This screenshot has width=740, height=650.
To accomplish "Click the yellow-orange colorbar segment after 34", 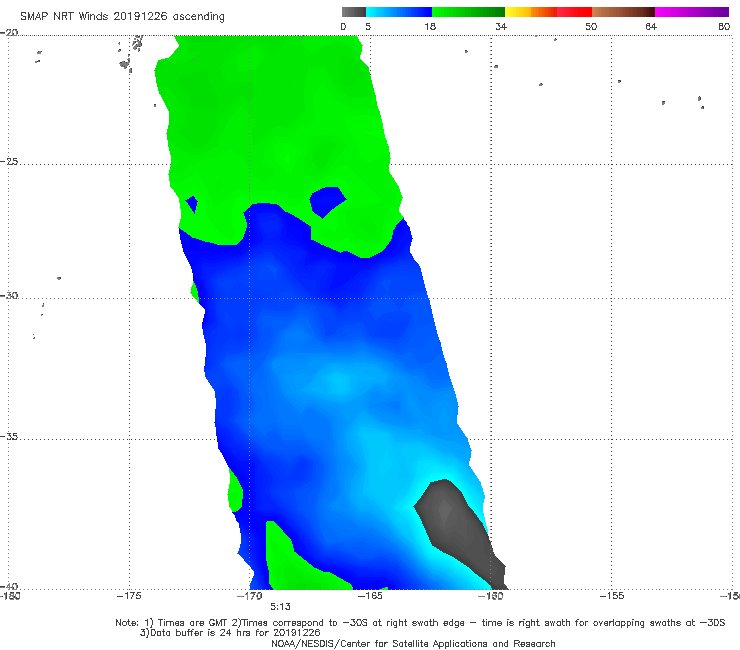I will (530, 12).
